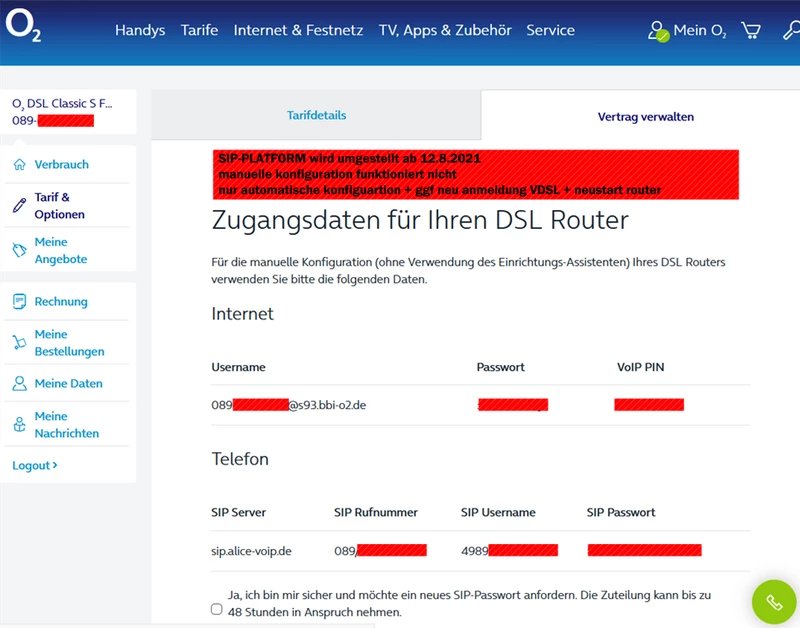The image size is (800, 628).
Task: Open the Tarife menu
Action: pos(199,30)
